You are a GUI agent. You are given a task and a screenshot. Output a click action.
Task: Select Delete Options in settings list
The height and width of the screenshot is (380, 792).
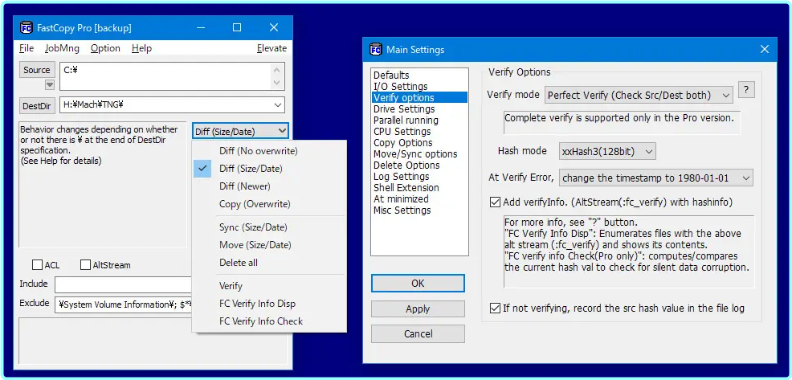(419, 165)
